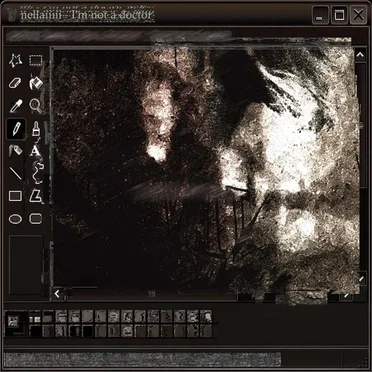Click the application icon in title bar

click(x=13, y=15)
